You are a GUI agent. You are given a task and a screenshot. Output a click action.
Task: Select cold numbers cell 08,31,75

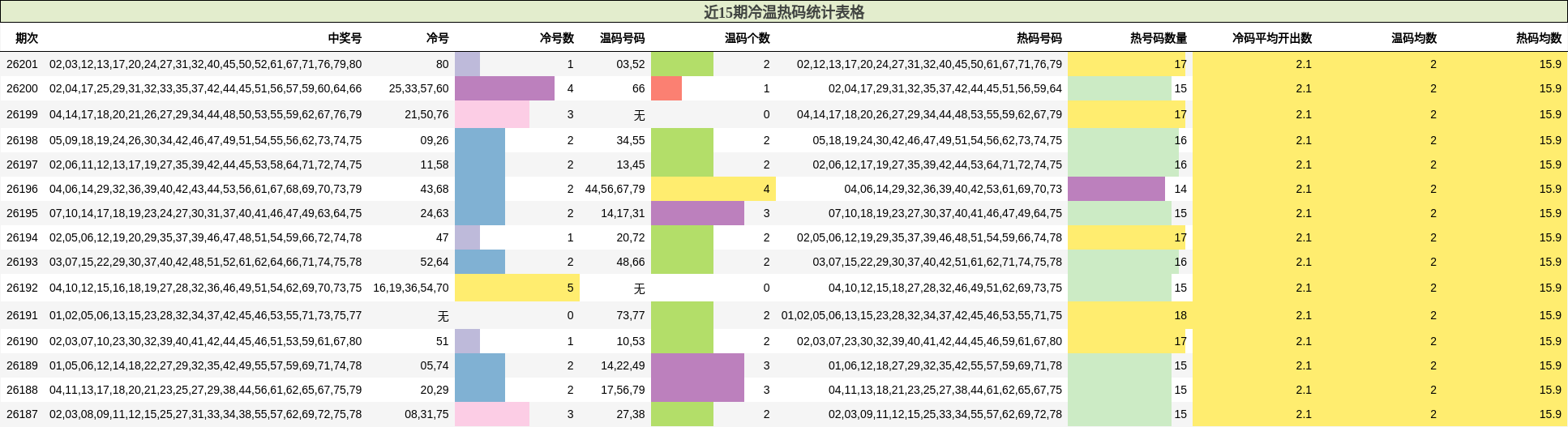point(426,414)
